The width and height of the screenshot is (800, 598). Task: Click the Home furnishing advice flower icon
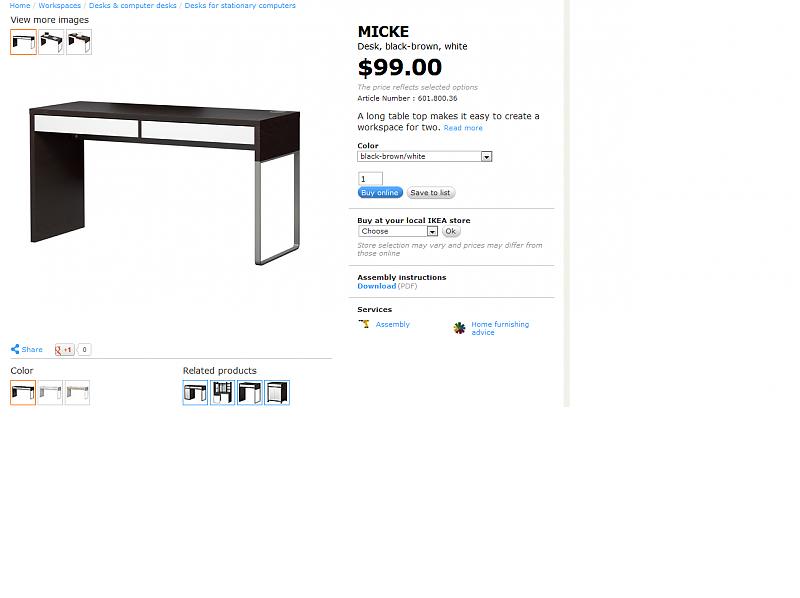459,328
